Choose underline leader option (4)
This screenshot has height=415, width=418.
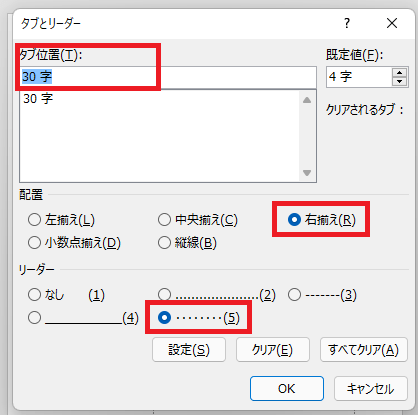[x=83, y=318]
